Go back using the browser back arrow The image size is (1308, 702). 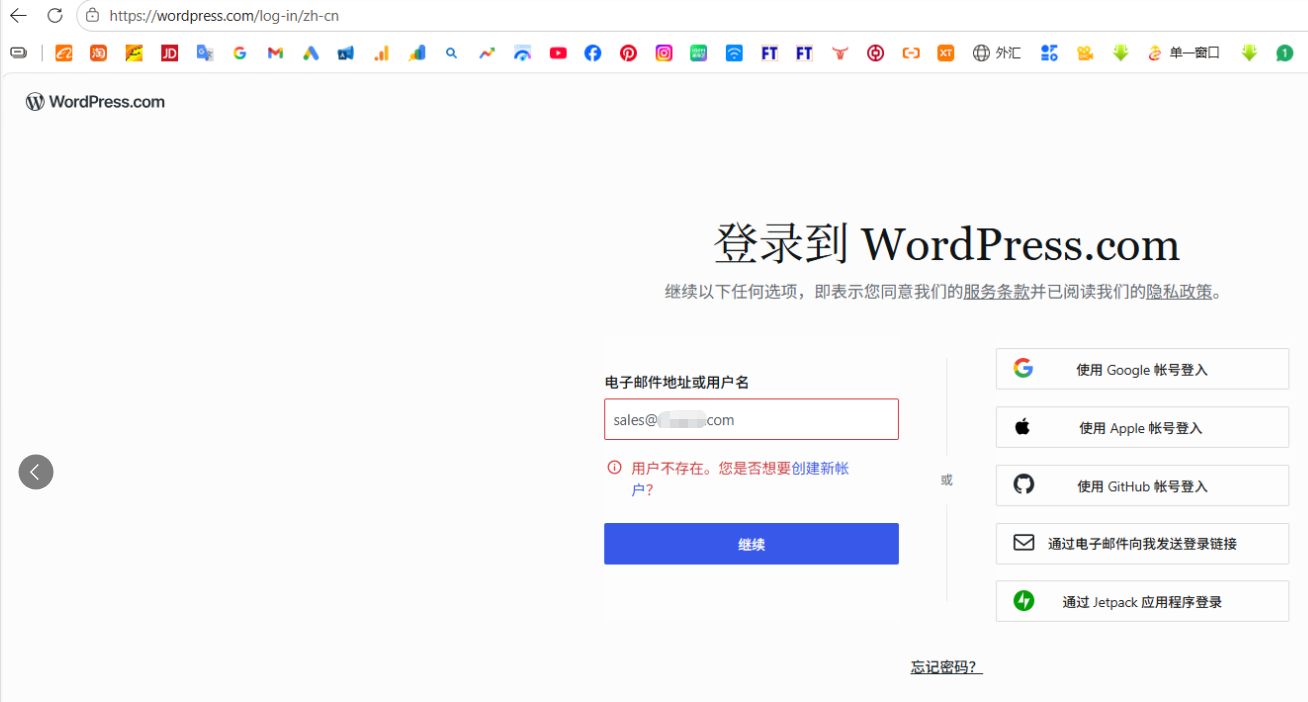click(18, 15)
